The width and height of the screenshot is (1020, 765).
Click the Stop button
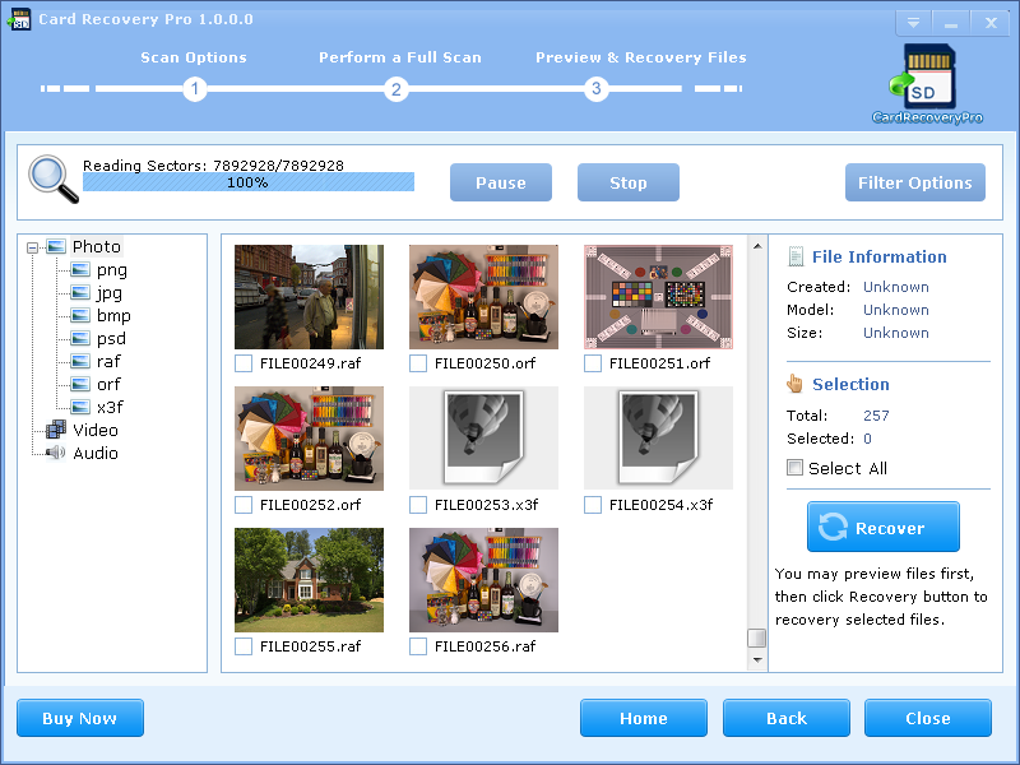[x=628, y=183]
